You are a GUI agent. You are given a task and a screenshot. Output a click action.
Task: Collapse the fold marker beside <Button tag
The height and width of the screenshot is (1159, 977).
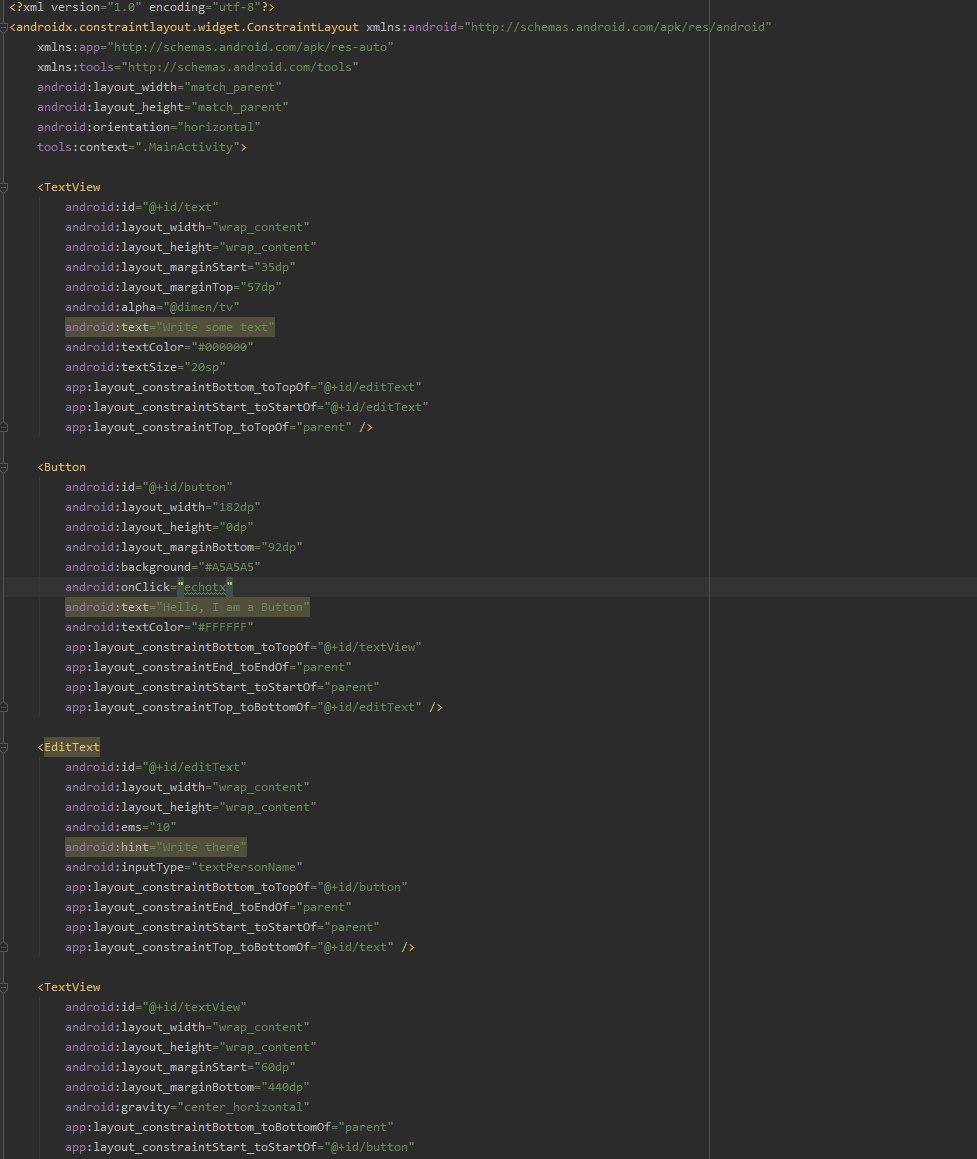(4, 467)
